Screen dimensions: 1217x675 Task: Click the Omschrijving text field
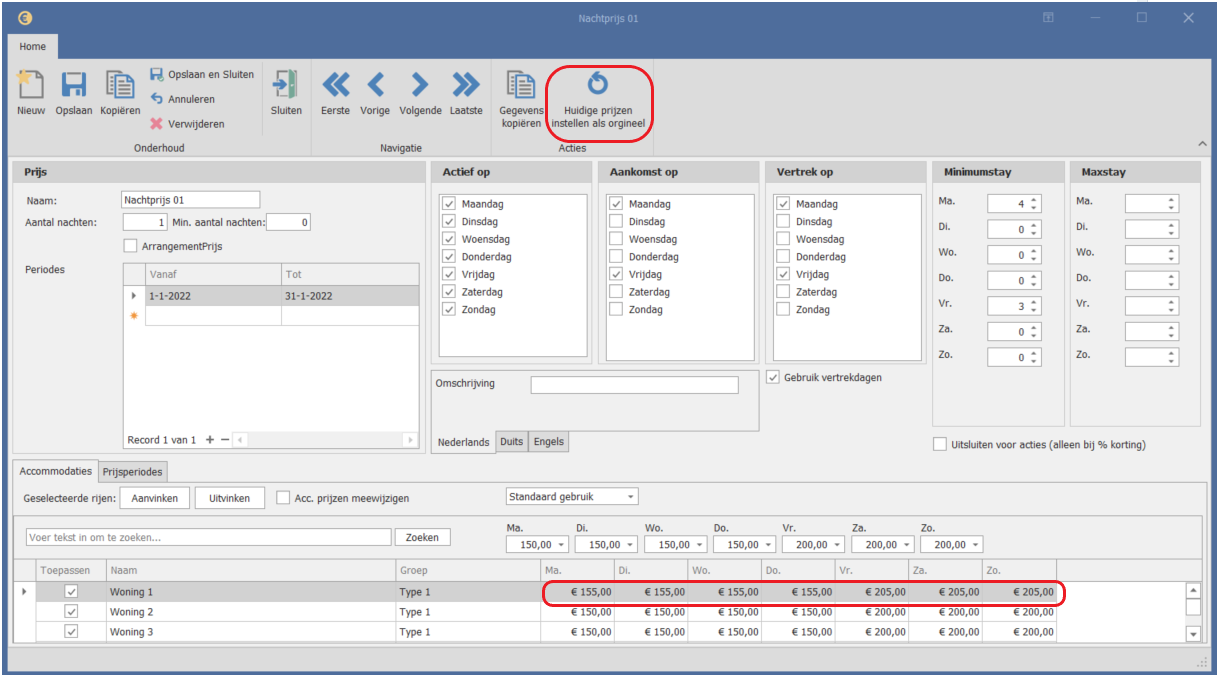click(634, 385)
